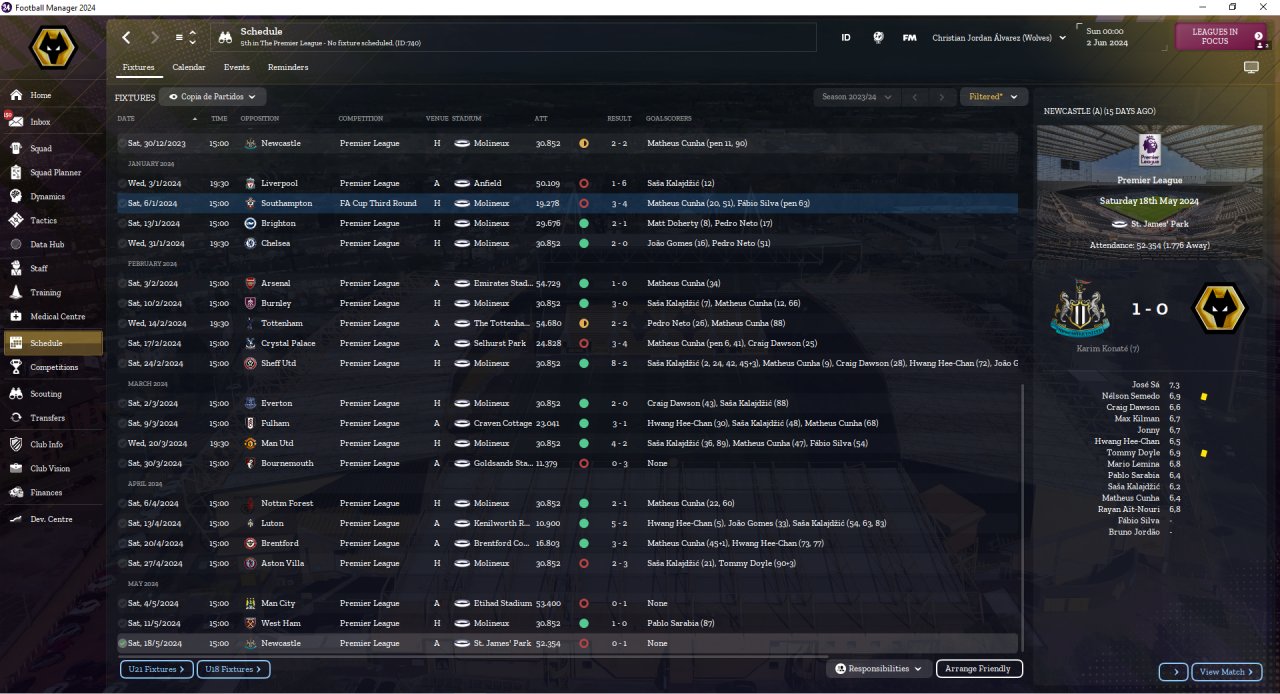Go back with the left arrow
Screen dimensions: 1280x694
[x=126, y=37]
